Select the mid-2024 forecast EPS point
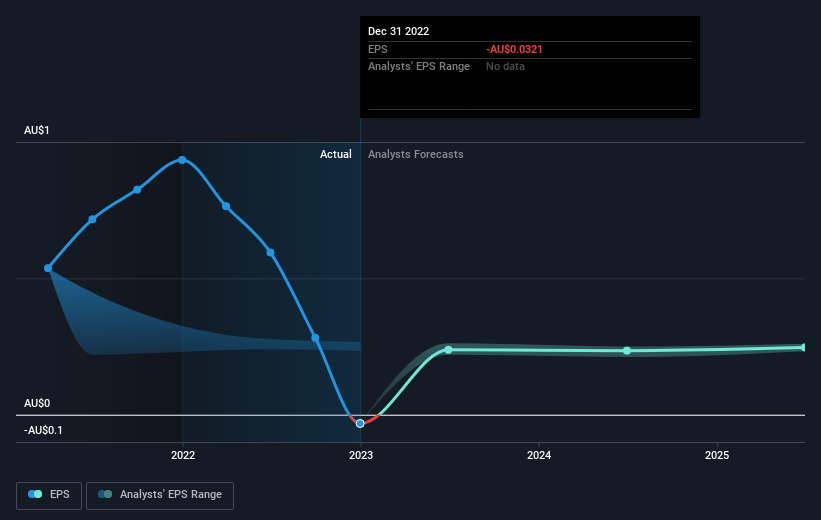 tap(627, 351)
